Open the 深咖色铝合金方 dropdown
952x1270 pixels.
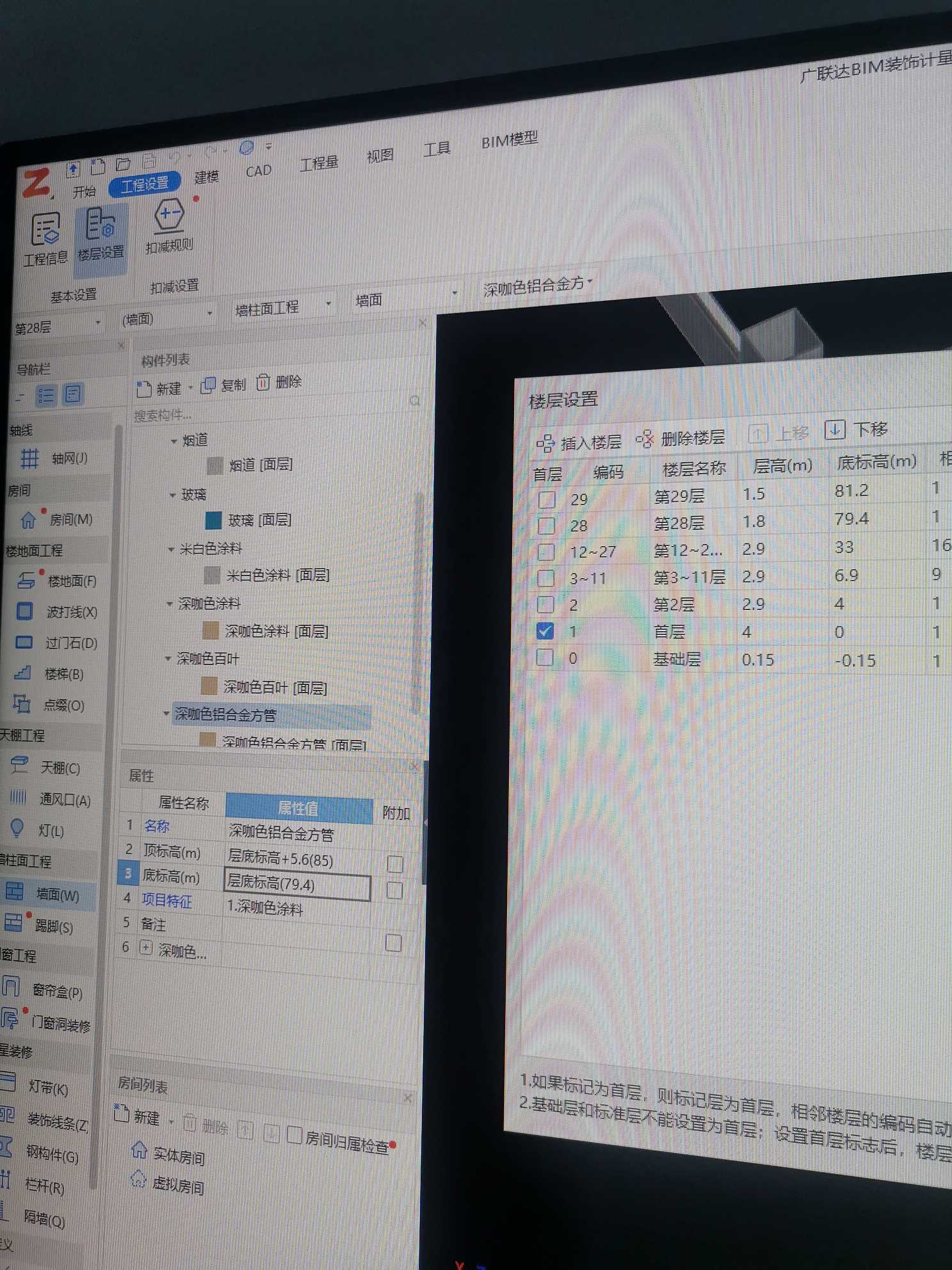[589, 280]
